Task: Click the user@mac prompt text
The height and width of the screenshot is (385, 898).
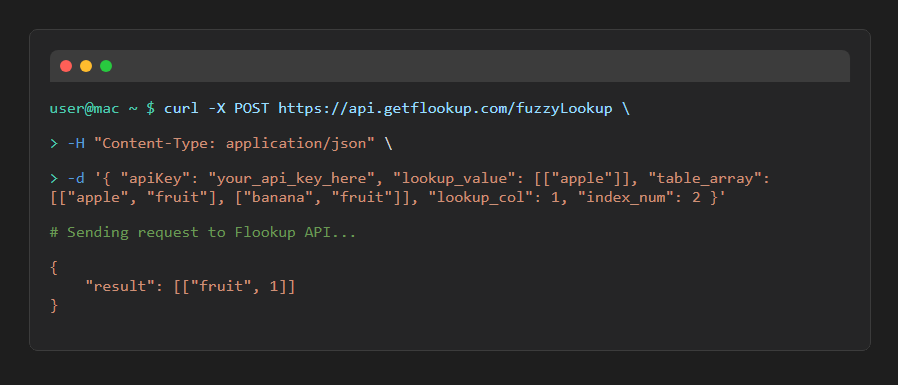Action: (x=85, y=108)
